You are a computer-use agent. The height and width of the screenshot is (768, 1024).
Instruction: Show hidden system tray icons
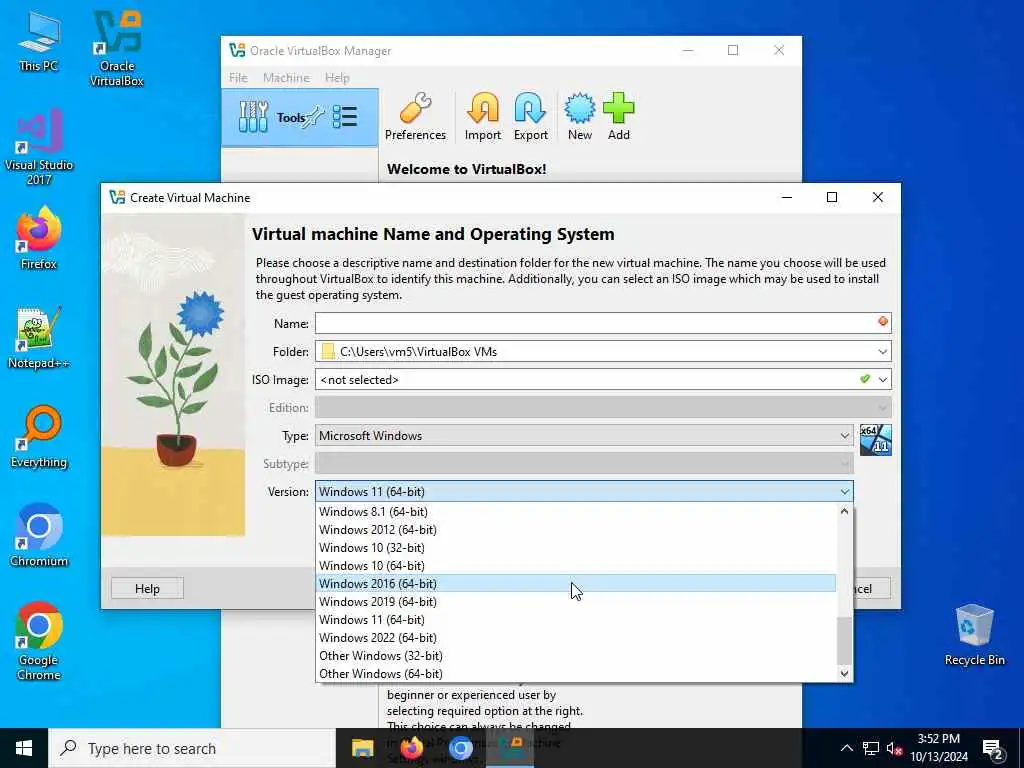(x=846, y=748)
